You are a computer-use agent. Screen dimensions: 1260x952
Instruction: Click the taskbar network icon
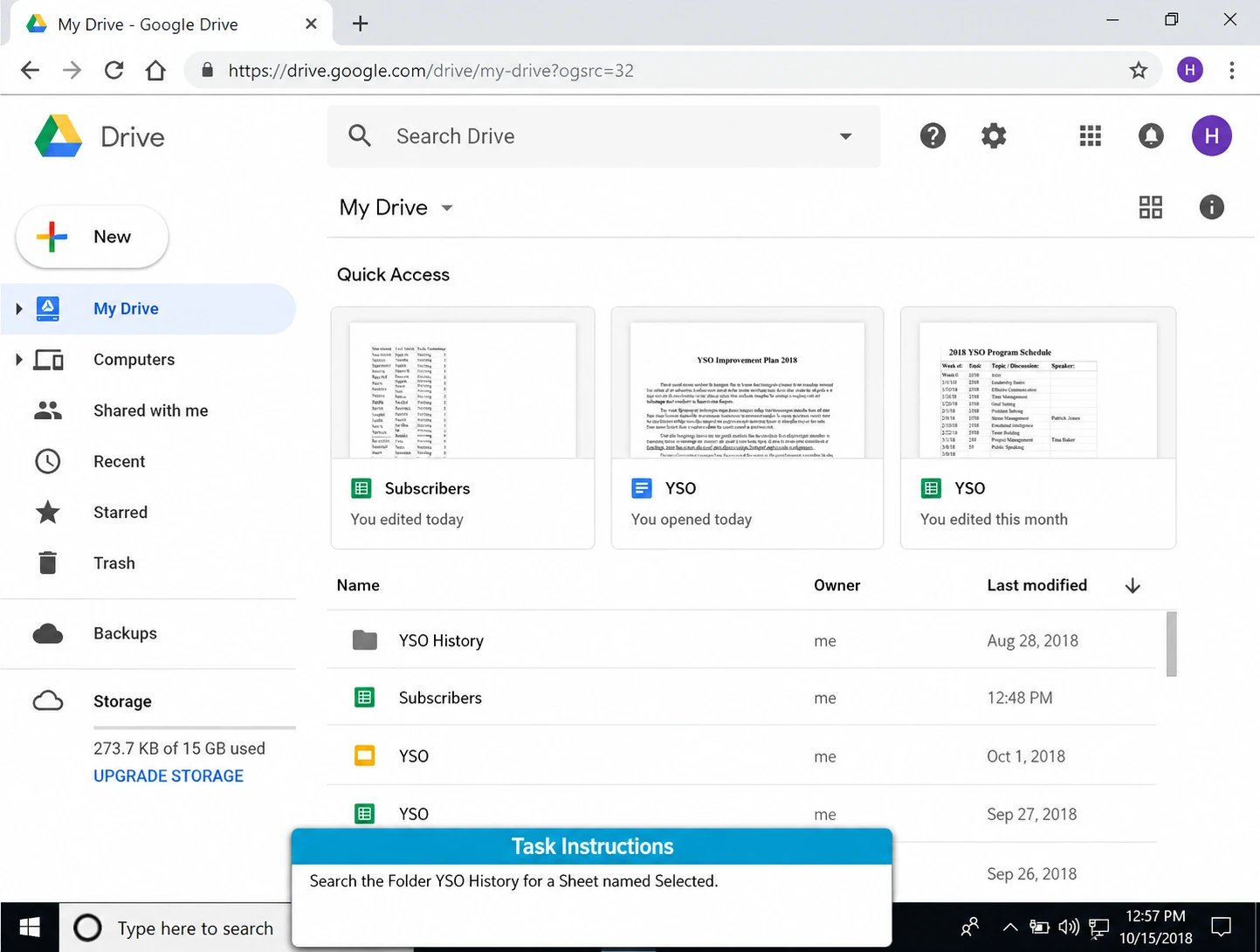tap(1098, 927)
